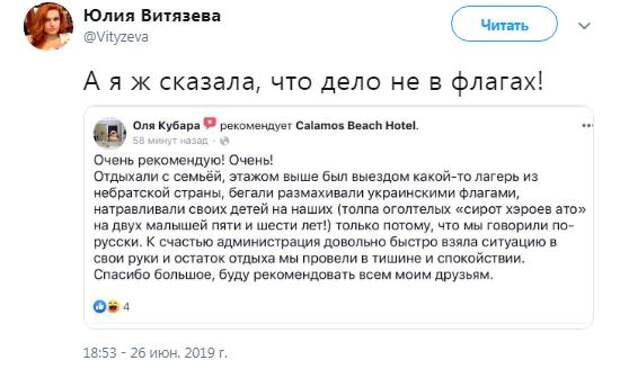Image resolution: width=620 pixels, height=369 pixels.
Task: Click the globe public-visibility icon
Action: tap(224, 140)
